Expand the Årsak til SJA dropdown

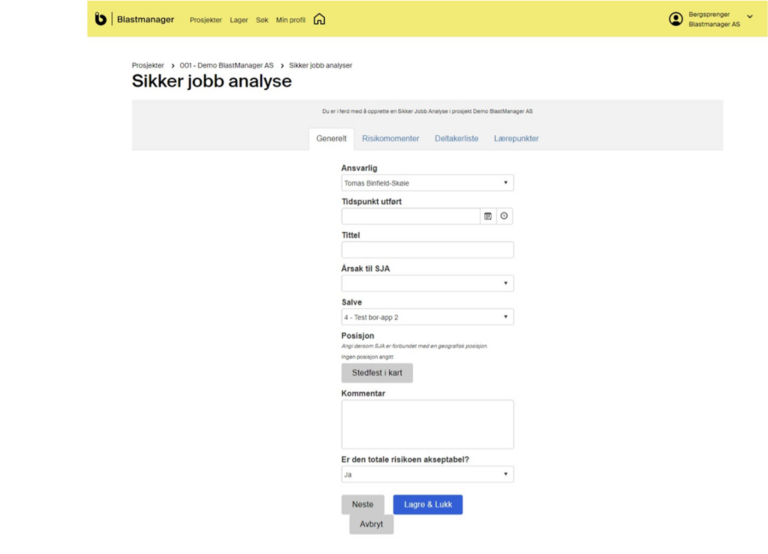[427, 284]
